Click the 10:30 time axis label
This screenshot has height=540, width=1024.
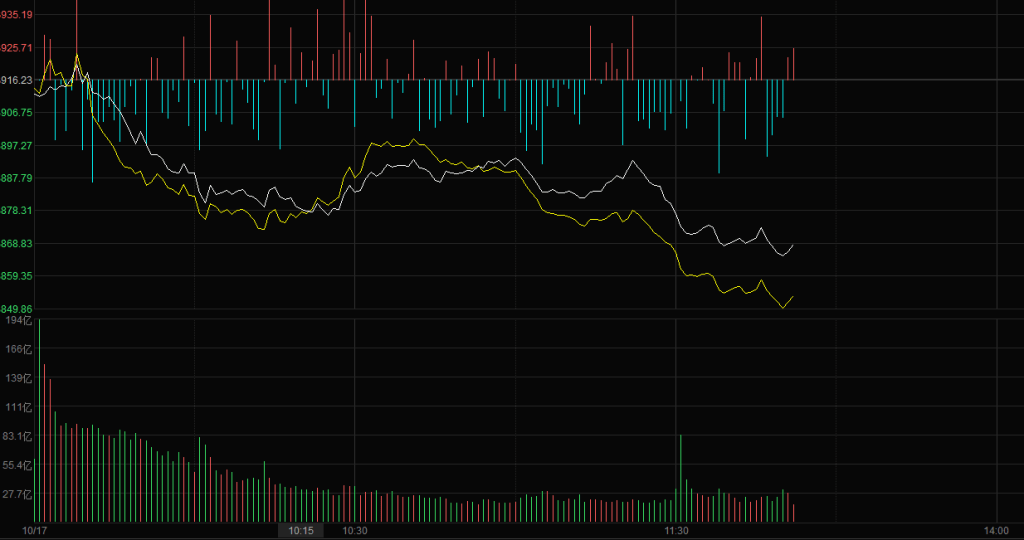[355, 531]
